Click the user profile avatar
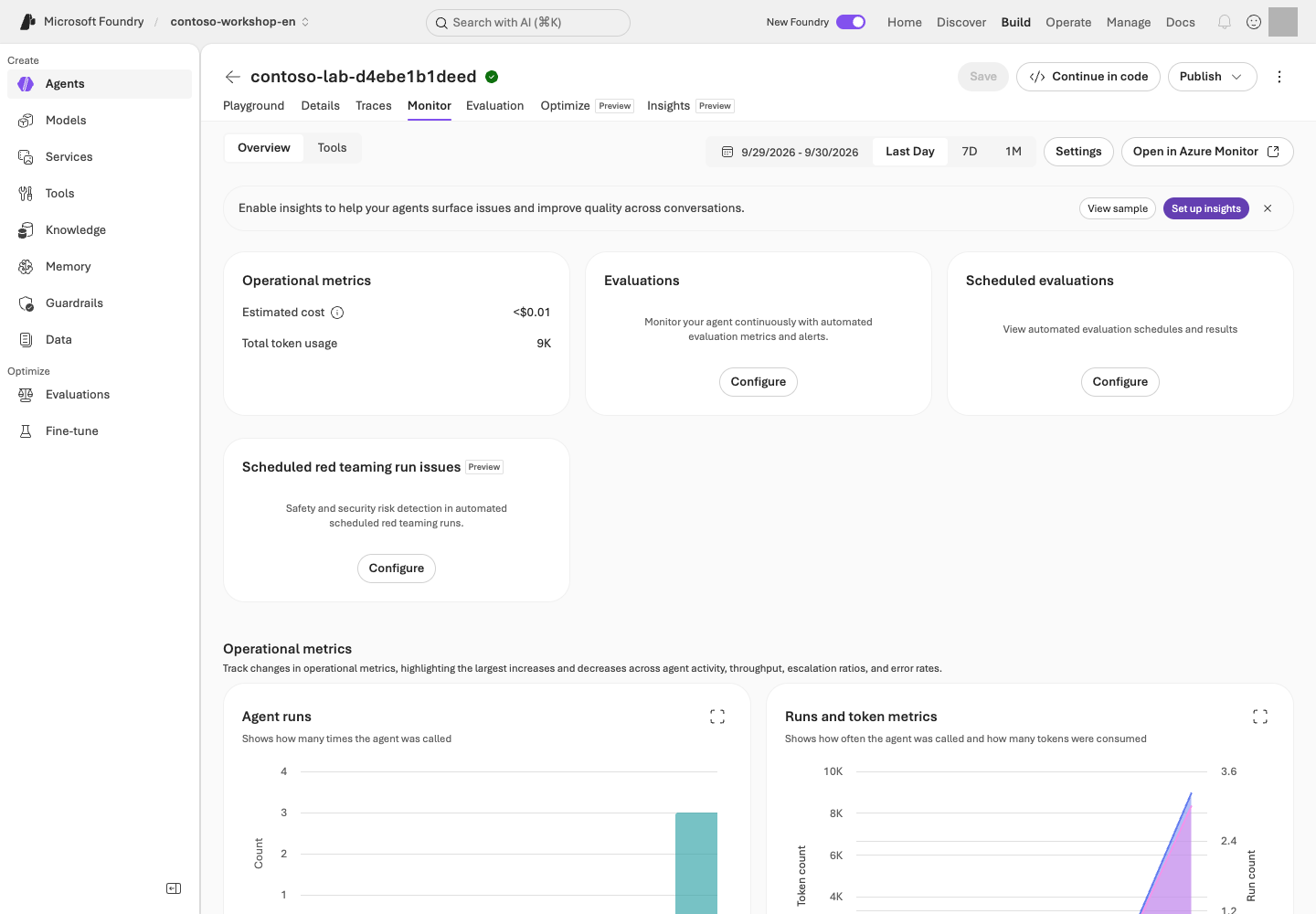The width and height of the screenshot is (1316, 914). pyautogui.click(x=1283, y=22)
